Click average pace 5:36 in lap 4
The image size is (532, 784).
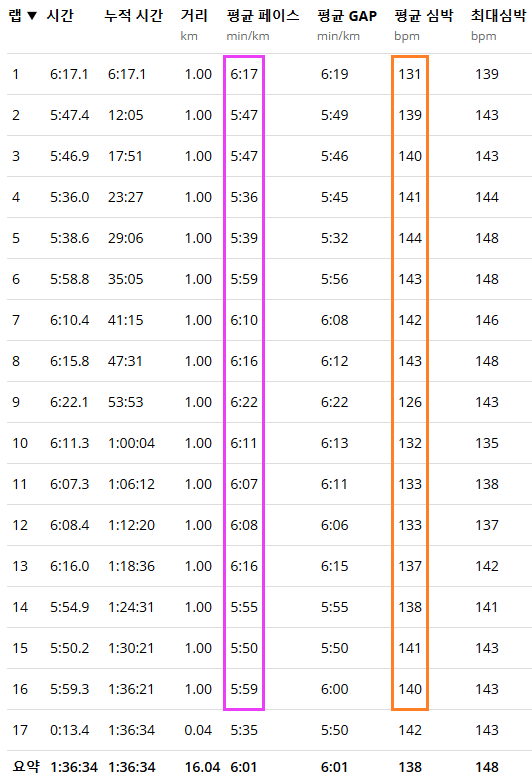point(244,197)
